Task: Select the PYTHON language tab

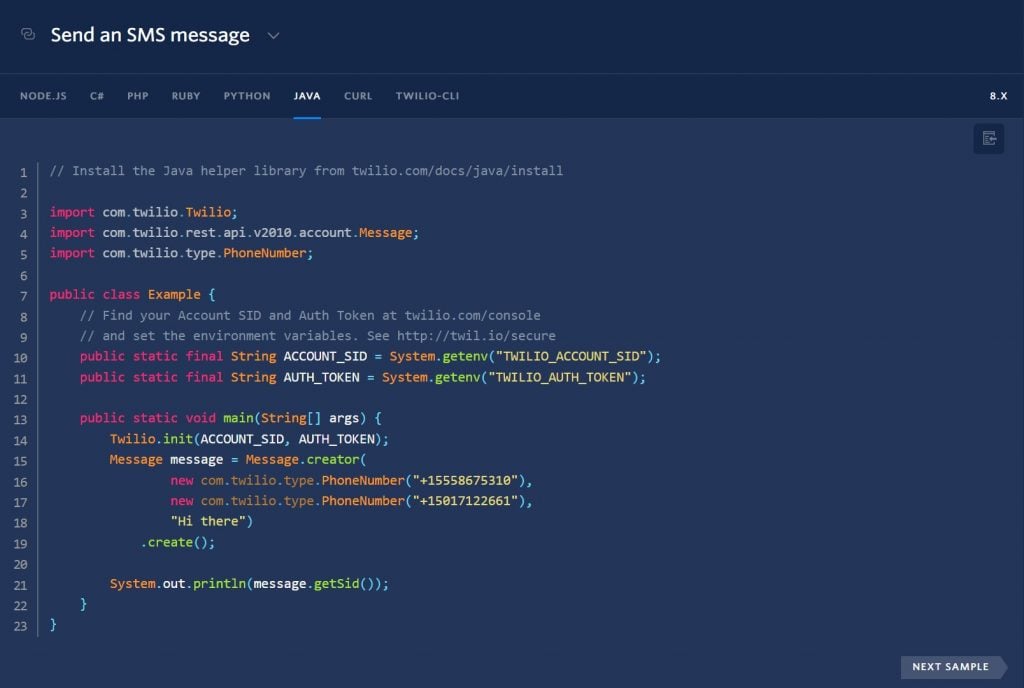Action: (x=246, y=96)
